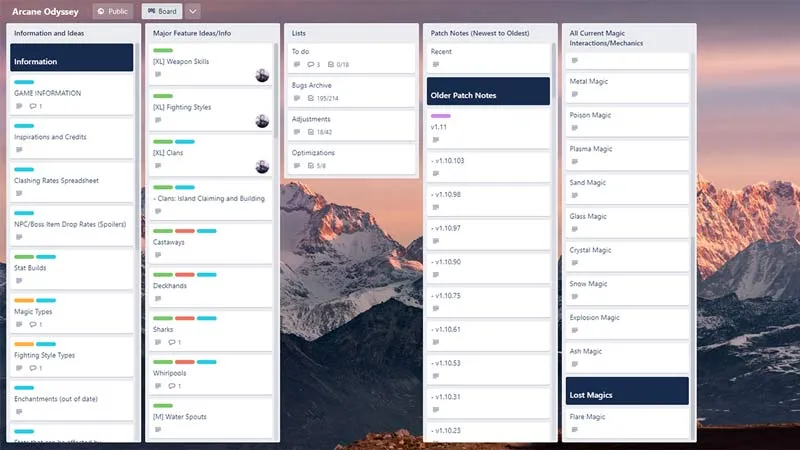Click checklist 195/214 badge on Bugs Archive
This screenshot has height=450, width=800.
[x=323, y=98]
